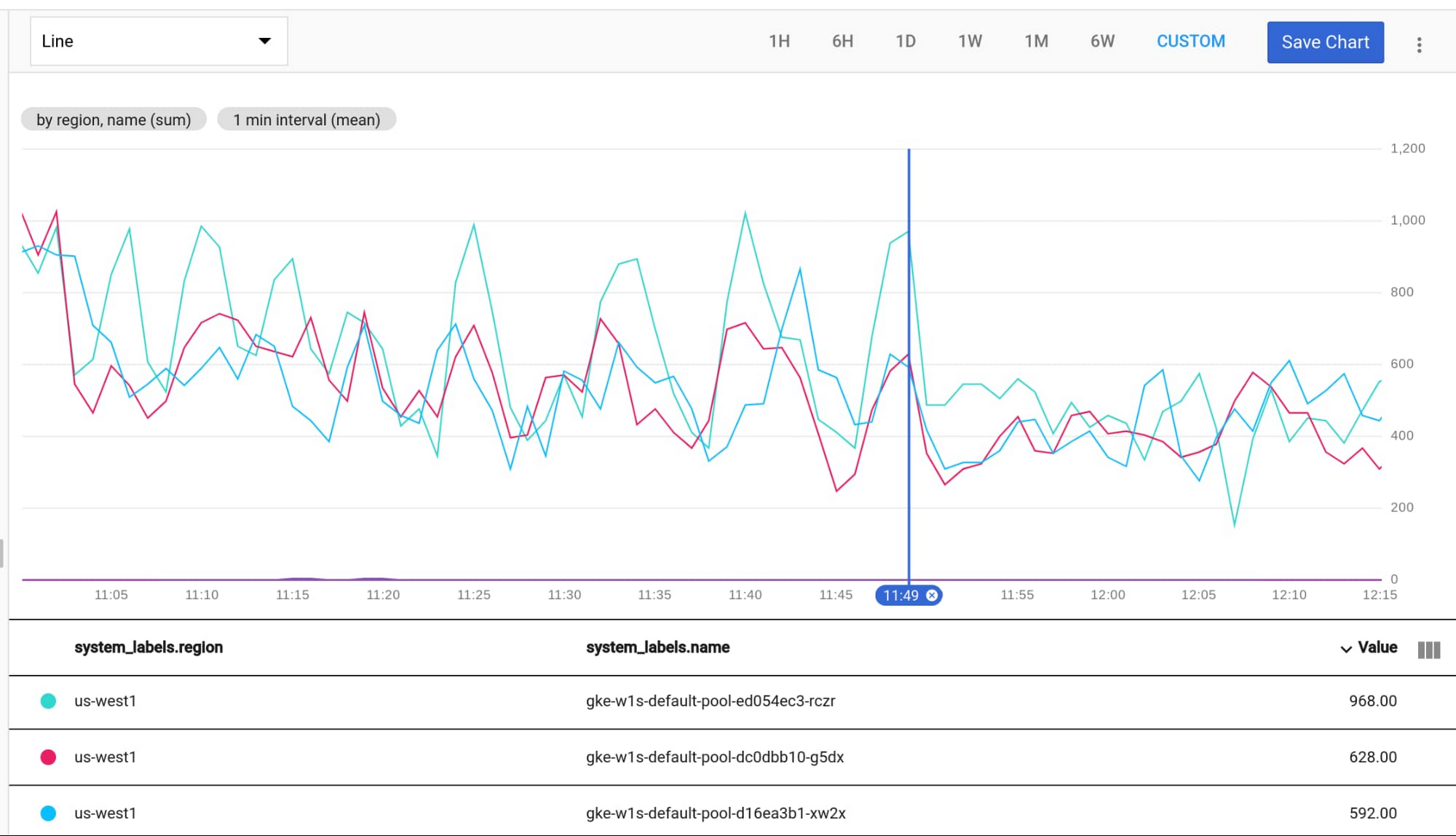Select the 6H time range
Image resolution: width=1456 pixels, height=836 pixels.
point(842,42)
